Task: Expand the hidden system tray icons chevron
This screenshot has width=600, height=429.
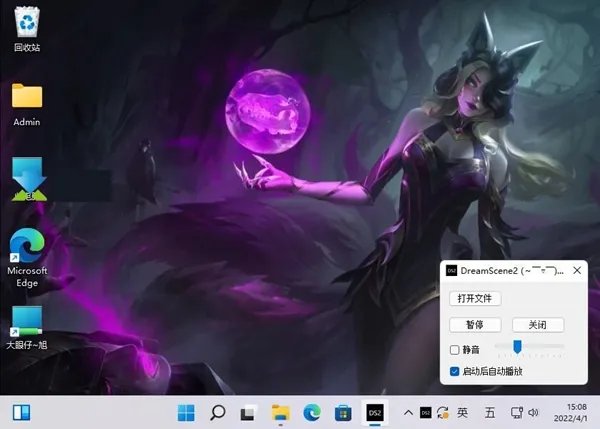Action: (x=407, y=411)
